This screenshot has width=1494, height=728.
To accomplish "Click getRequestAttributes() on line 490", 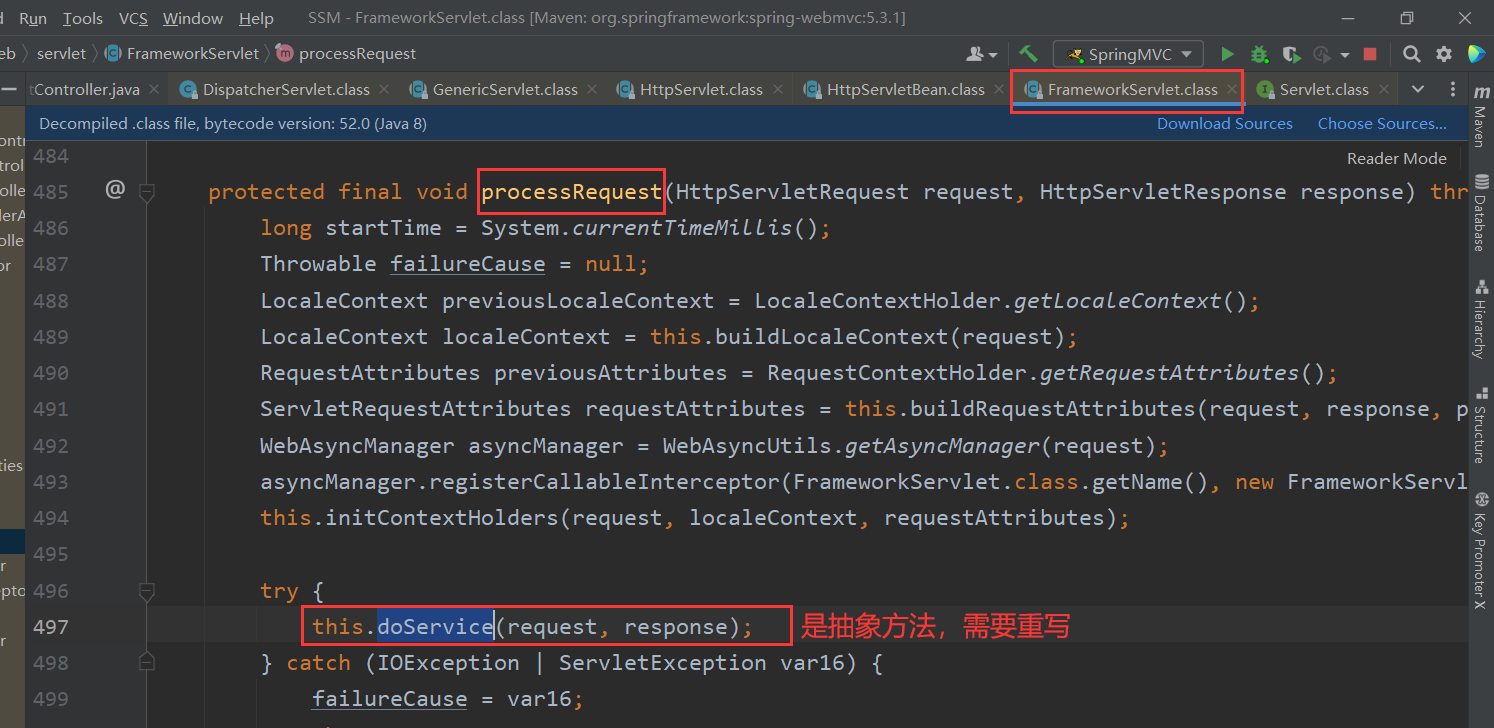I will click(1182, 372).
